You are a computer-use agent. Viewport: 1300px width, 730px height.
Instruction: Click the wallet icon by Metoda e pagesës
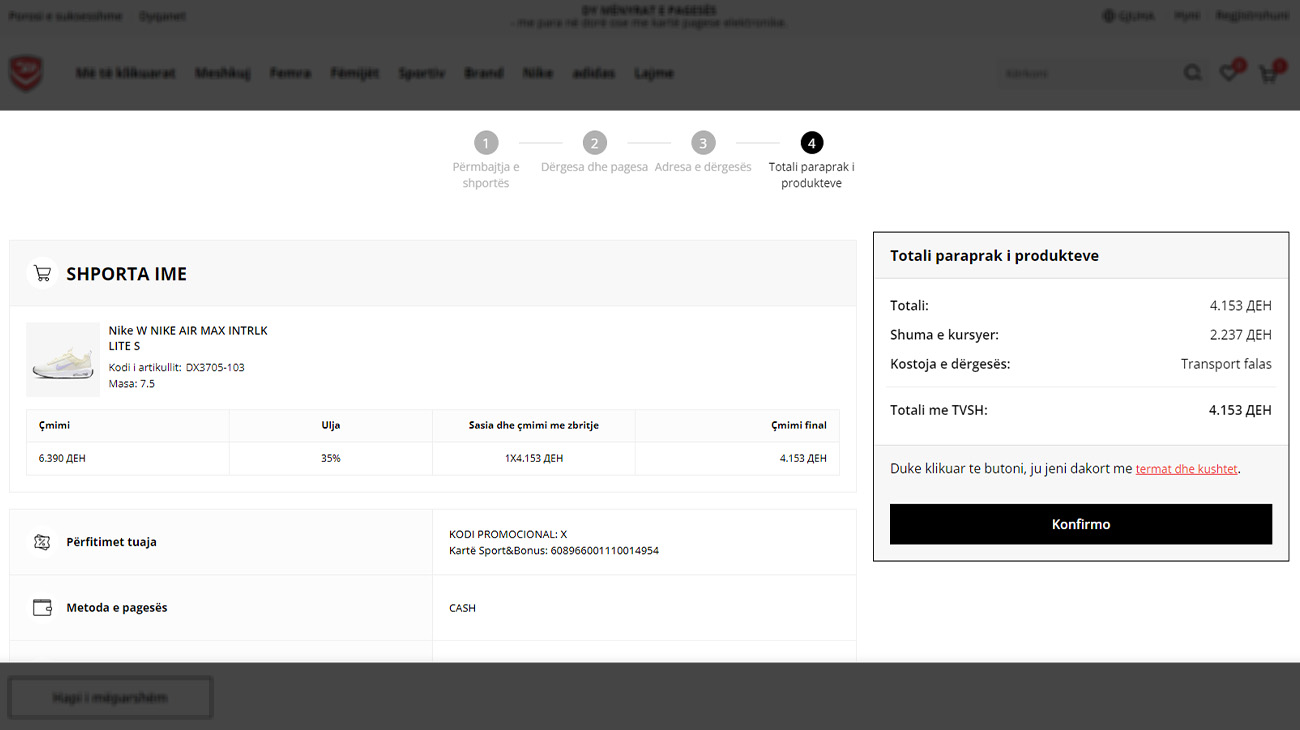[x=42, y=608]
